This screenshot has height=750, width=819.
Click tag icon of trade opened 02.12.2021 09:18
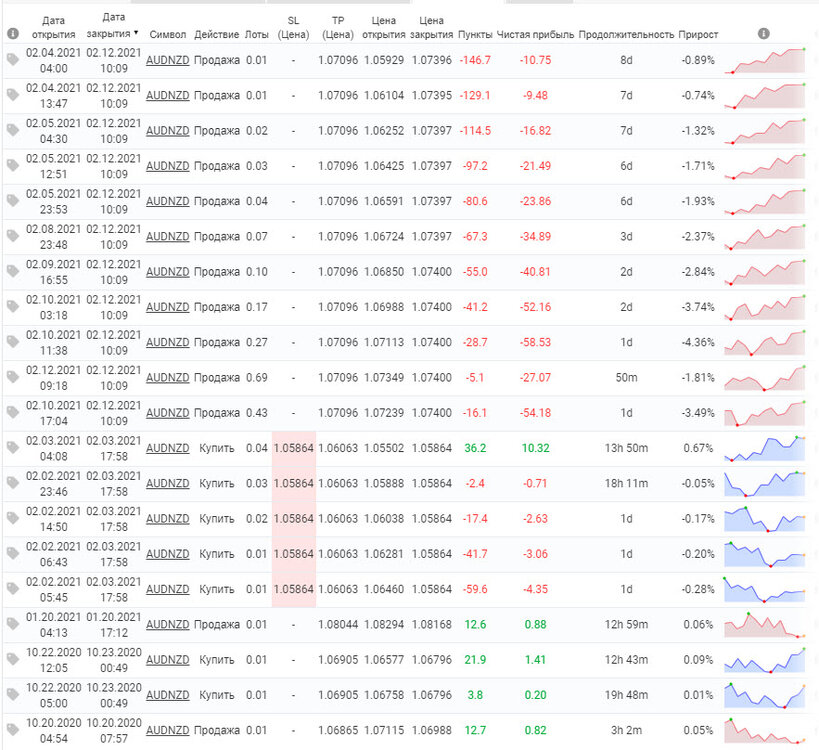13,377
